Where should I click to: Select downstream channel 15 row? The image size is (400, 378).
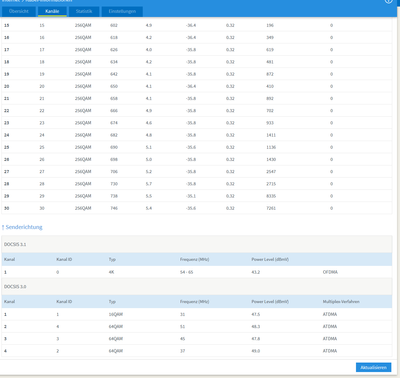coord(197,25)
